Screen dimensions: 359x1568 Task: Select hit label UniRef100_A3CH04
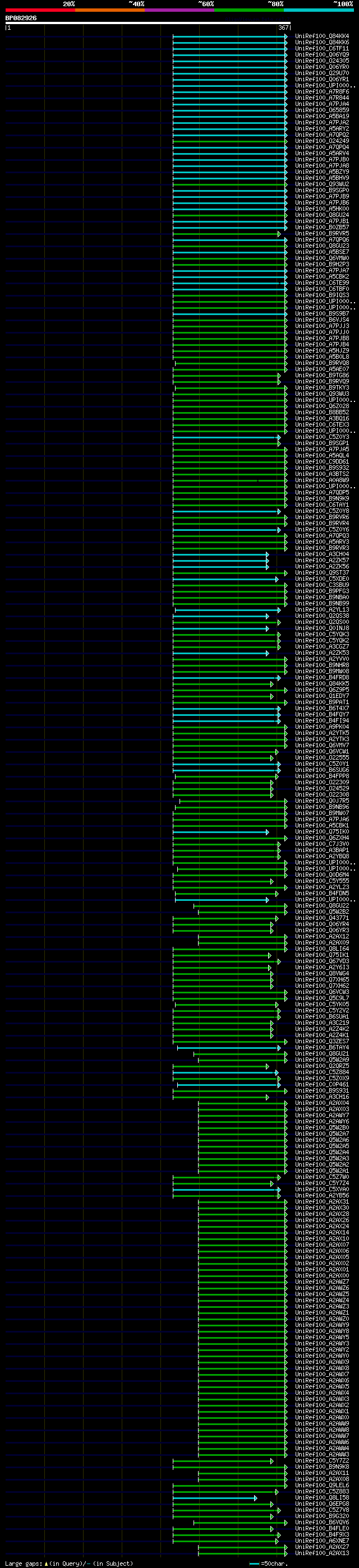pyautogui.click(x=322, y=554)
